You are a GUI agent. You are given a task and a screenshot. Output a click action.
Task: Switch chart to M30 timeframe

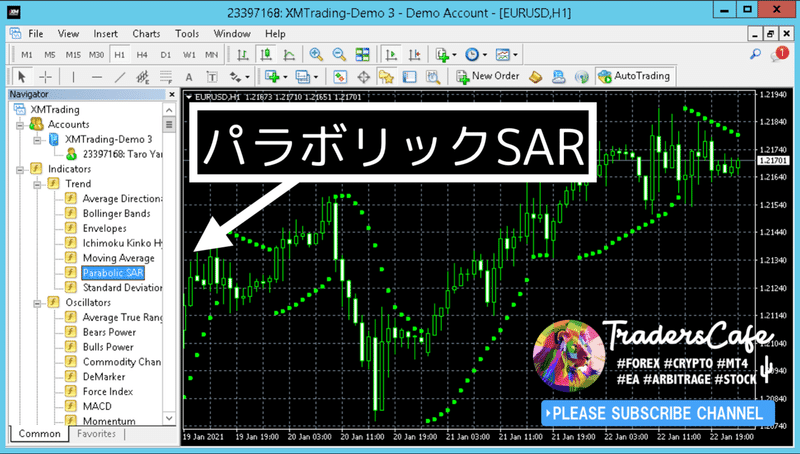(96, 55)
